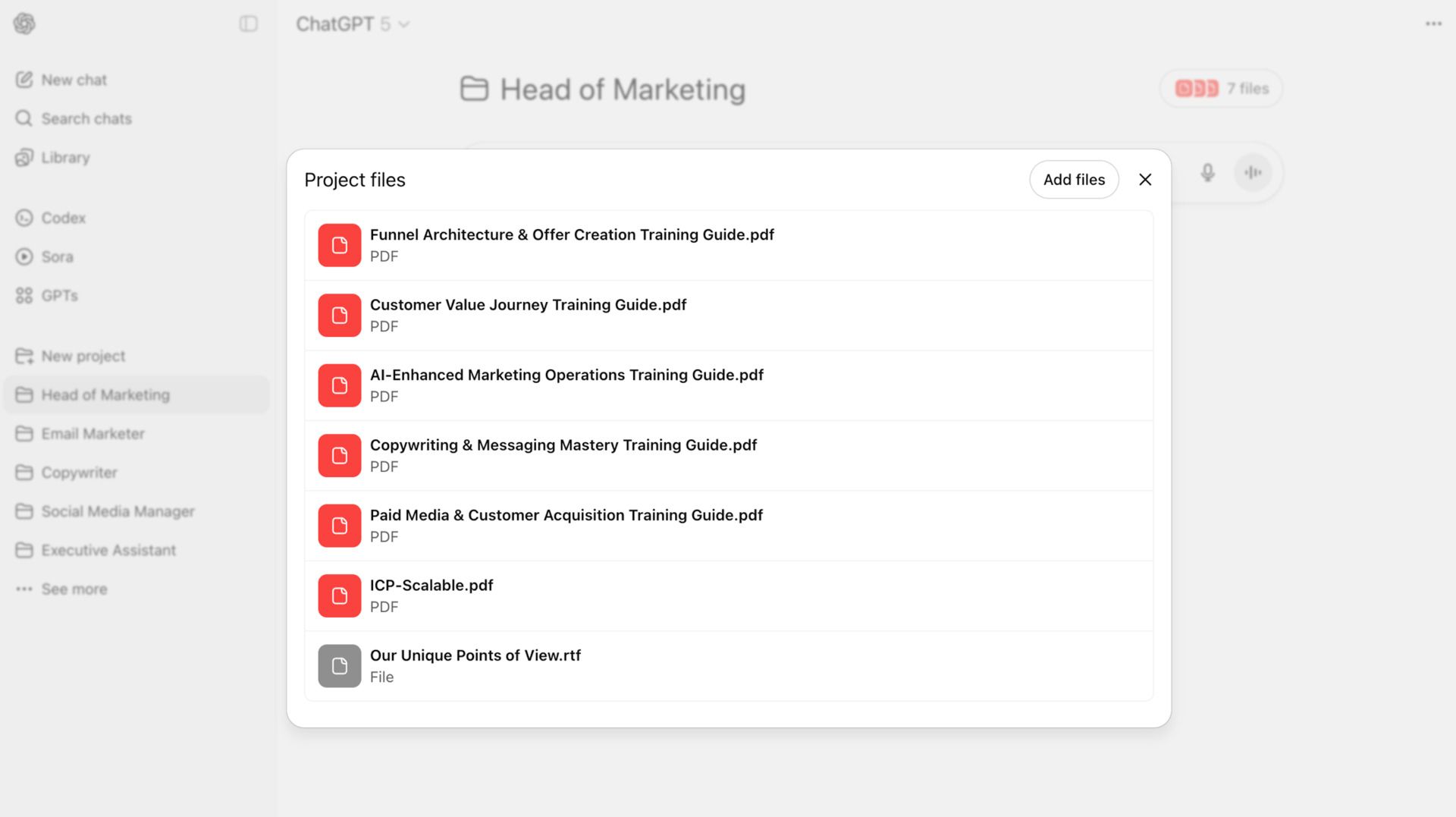Open the Social Media Manager project
The width and height of the screenshot is (1456, 817).
[x=105, y=511]
